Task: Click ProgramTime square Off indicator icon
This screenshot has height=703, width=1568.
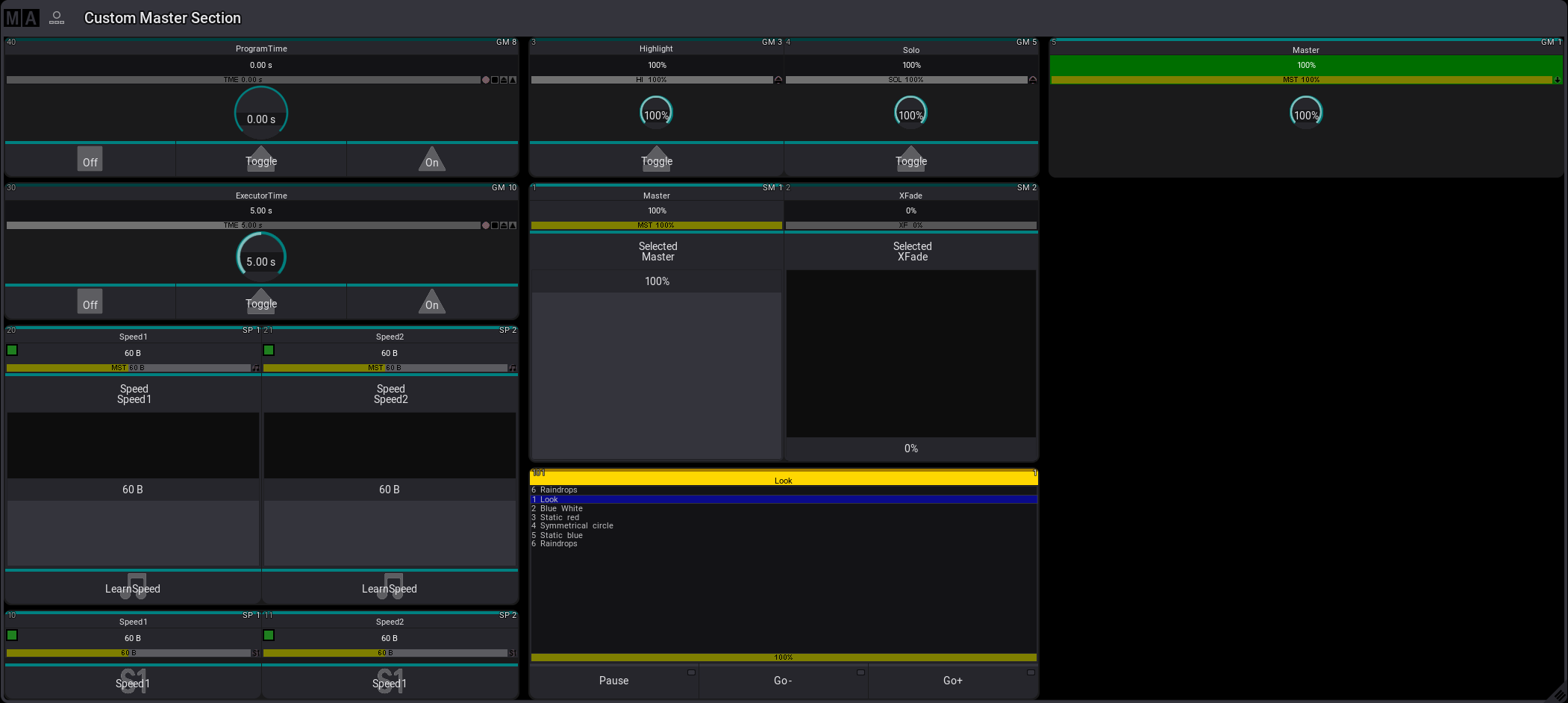Action: [495, 80]
